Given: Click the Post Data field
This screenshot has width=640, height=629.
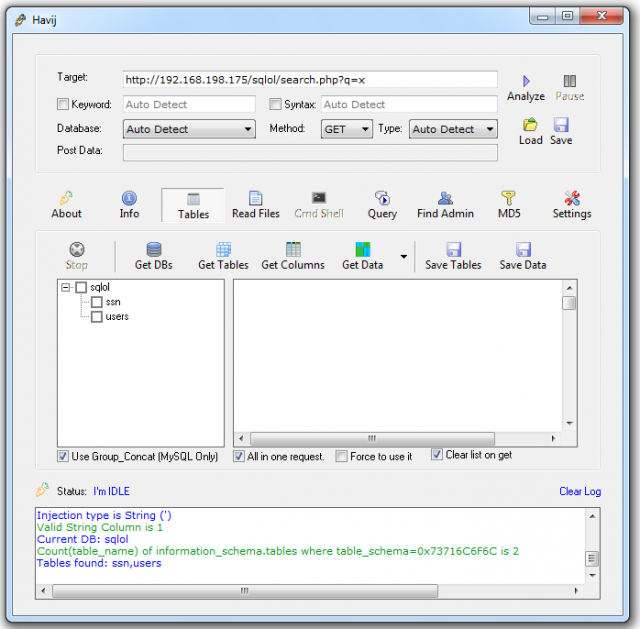Looking at the screenshot, I should pyautogui.click(x=310, y=153).
